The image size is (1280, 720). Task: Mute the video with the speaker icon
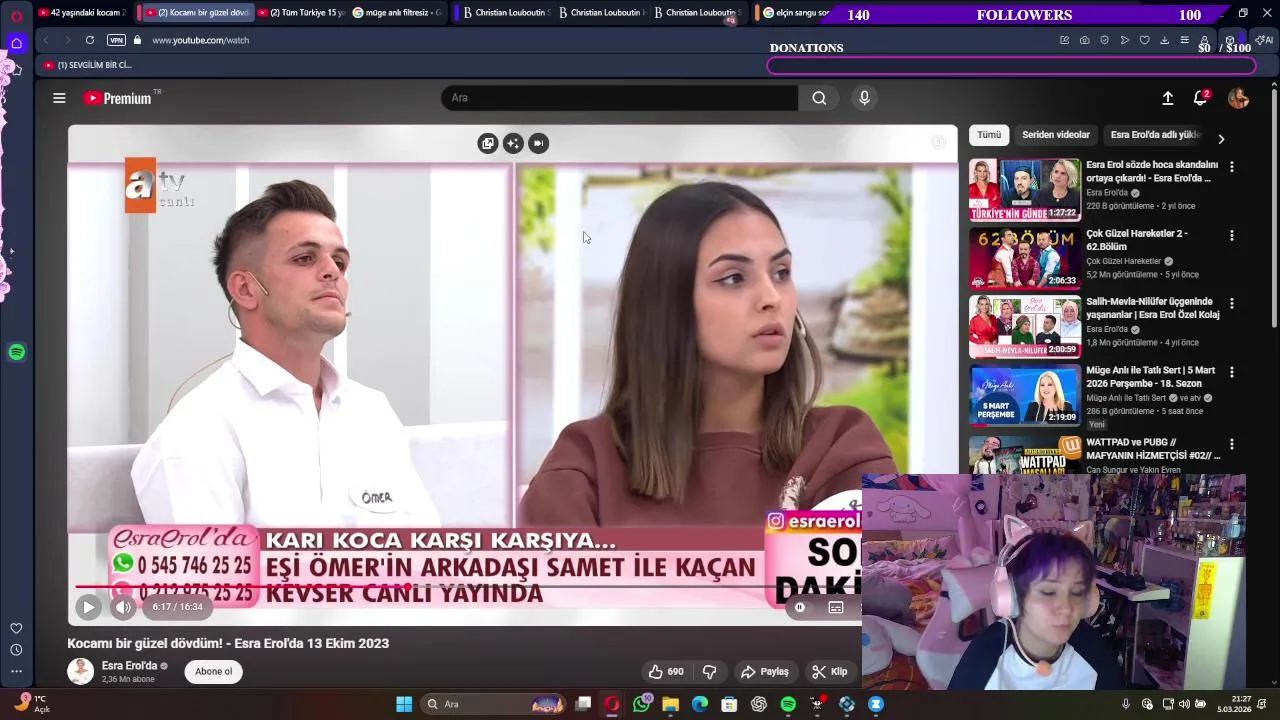123,607
